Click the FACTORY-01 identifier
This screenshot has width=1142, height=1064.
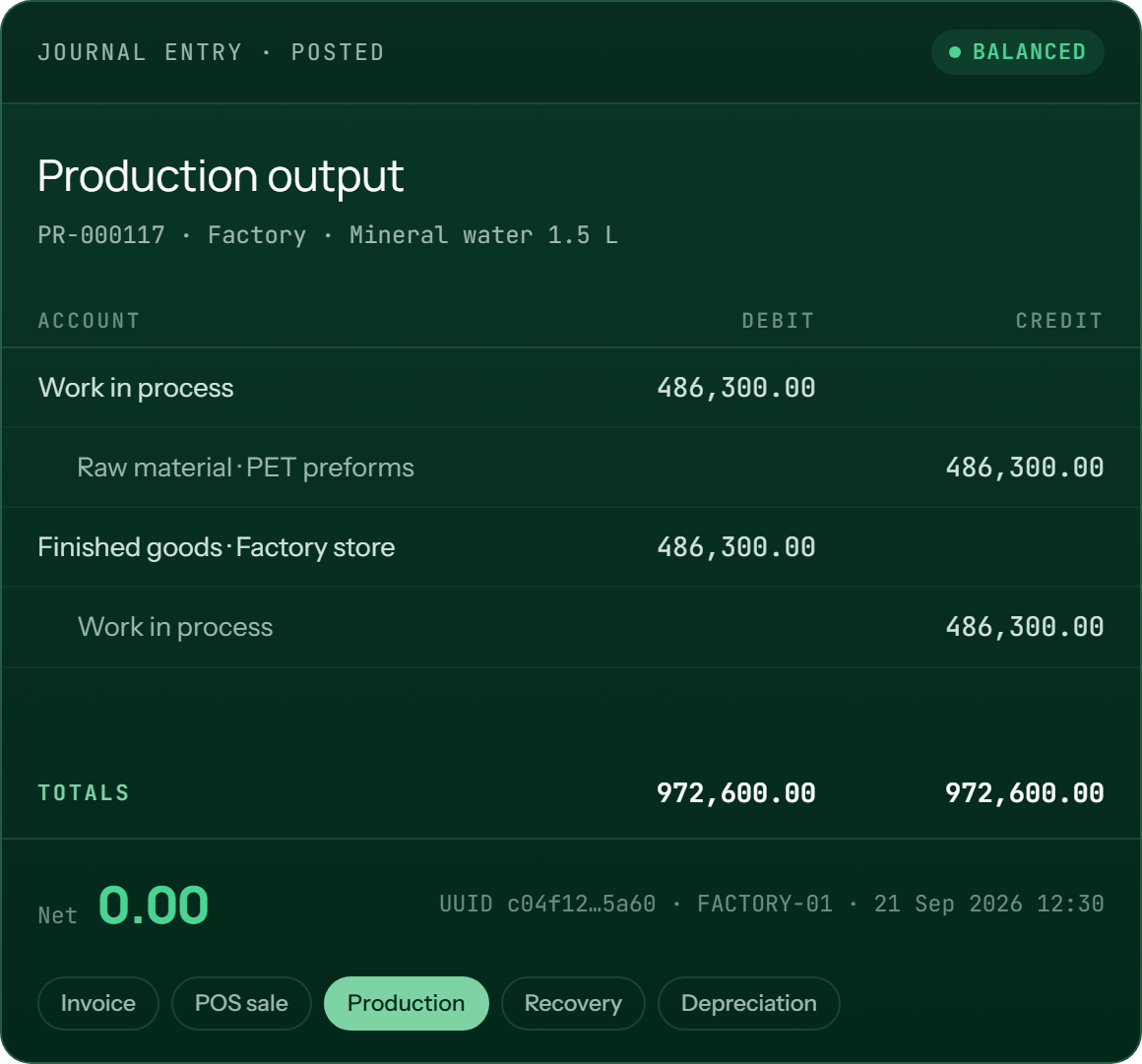[x=765, y=904]
